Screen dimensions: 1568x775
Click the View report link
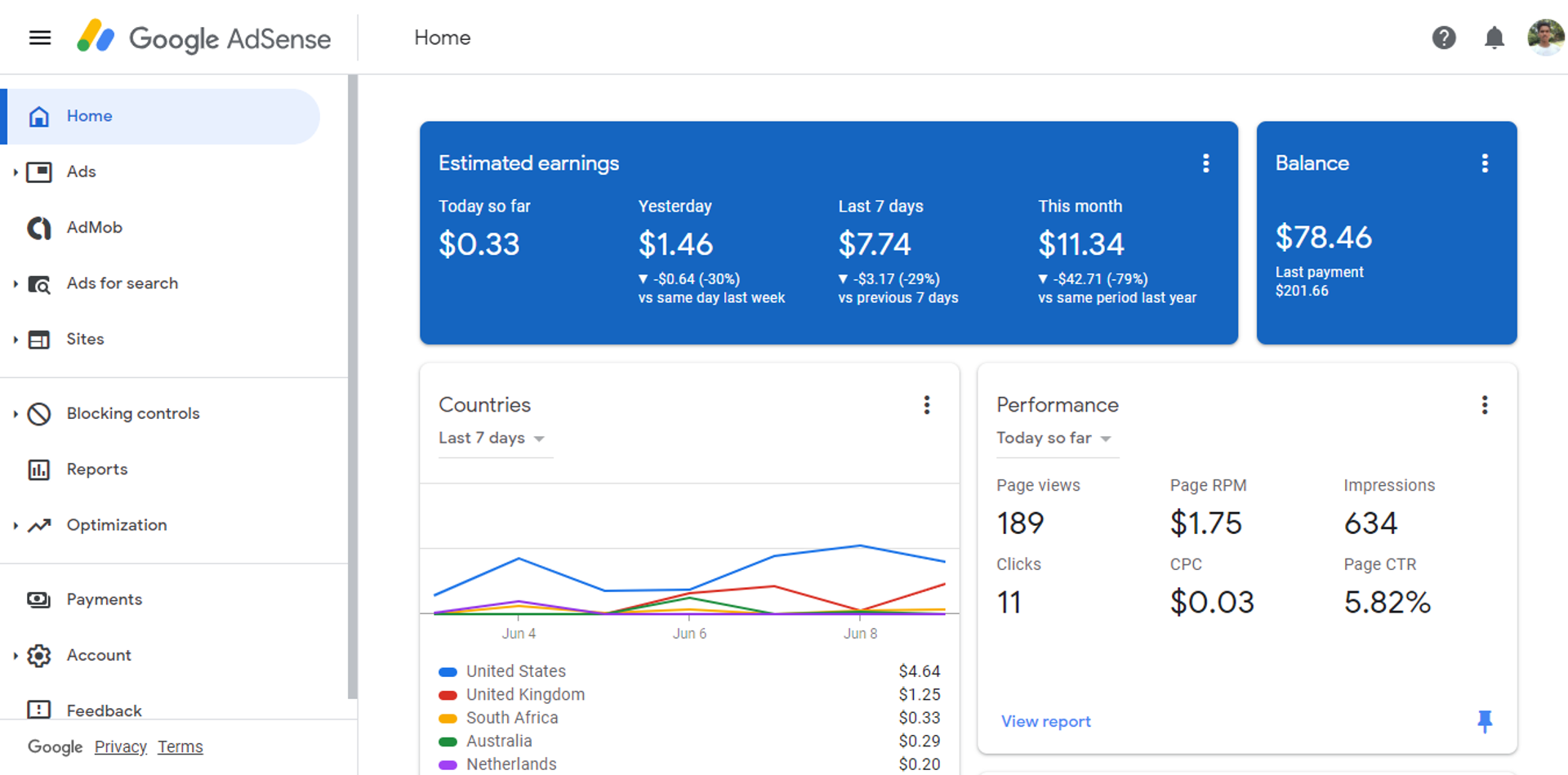(x=1045, y=721)
